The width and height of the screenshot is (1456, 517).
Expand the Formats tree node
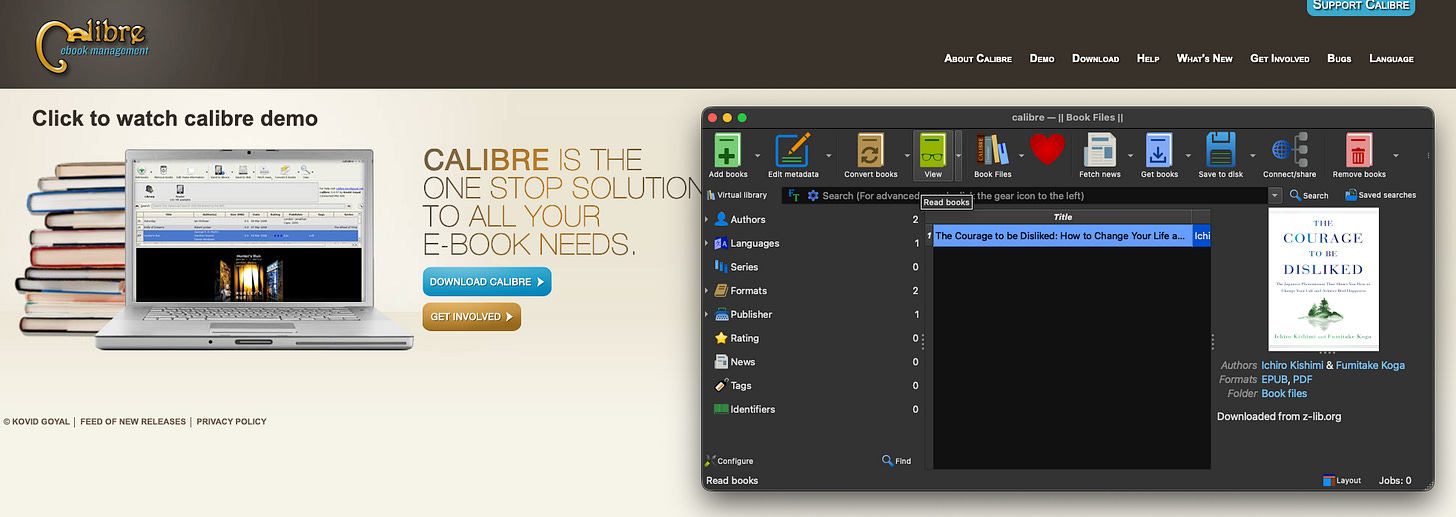[707, 290]
